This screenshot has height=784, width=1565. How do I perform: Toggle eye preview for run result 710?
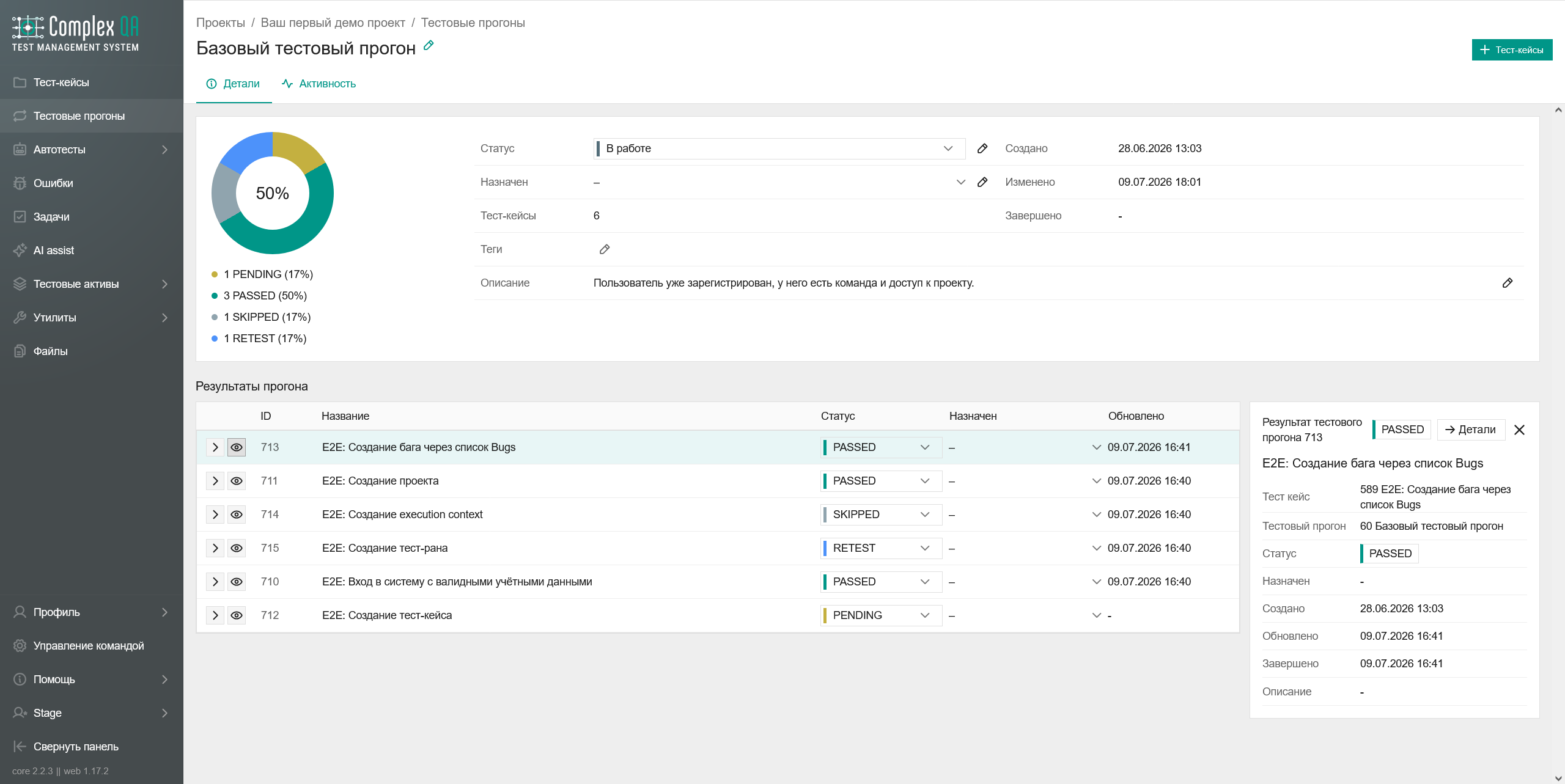tap(237, 582)
